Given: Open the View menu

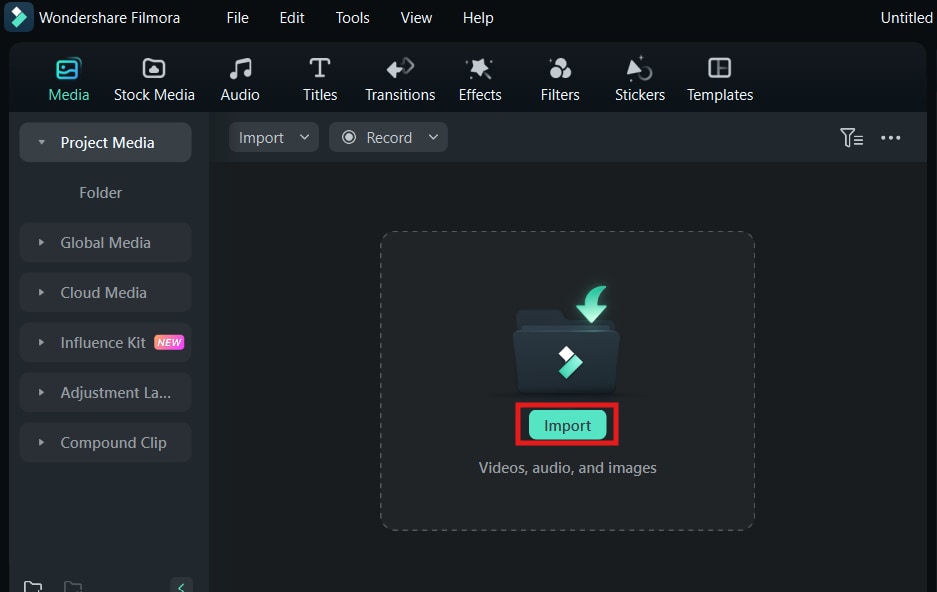Looking at the screenshot, I should pyautogui.click(x=416, y=18).
